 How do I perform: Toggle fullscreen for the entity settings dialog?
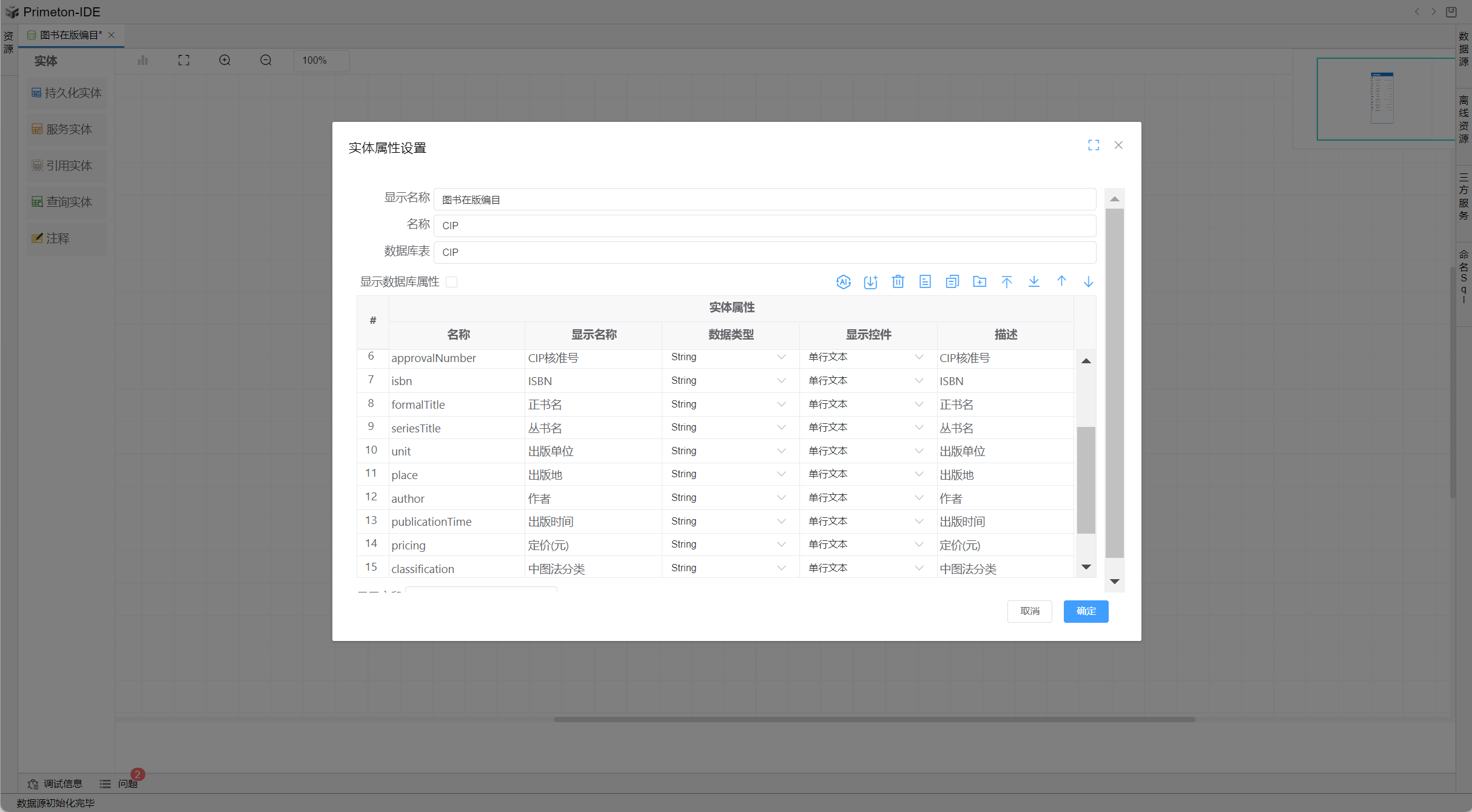click(1093, 145)
